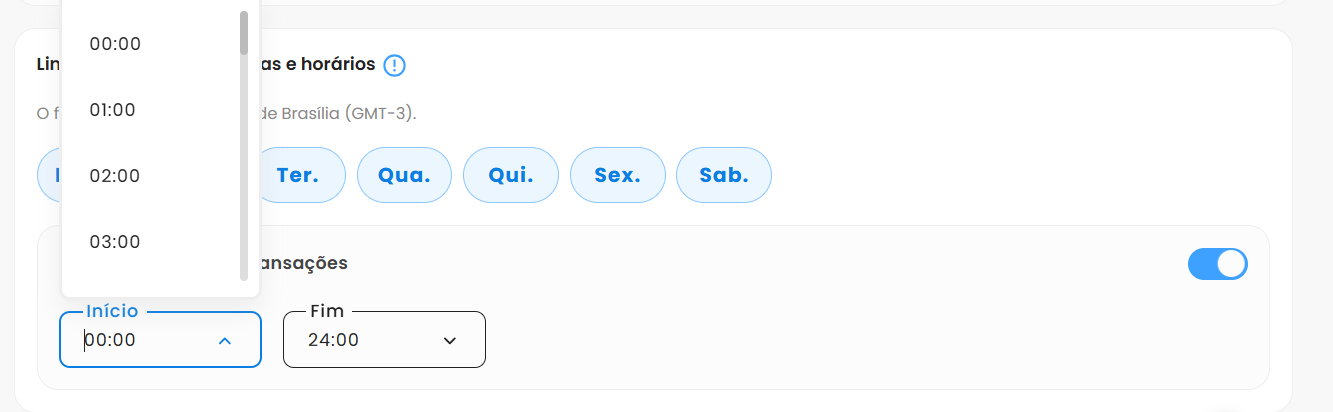This screenshot has height=412, width=1333.
Task: Turn off the blue toggle switch
Action: click(x=1217, y=264)
